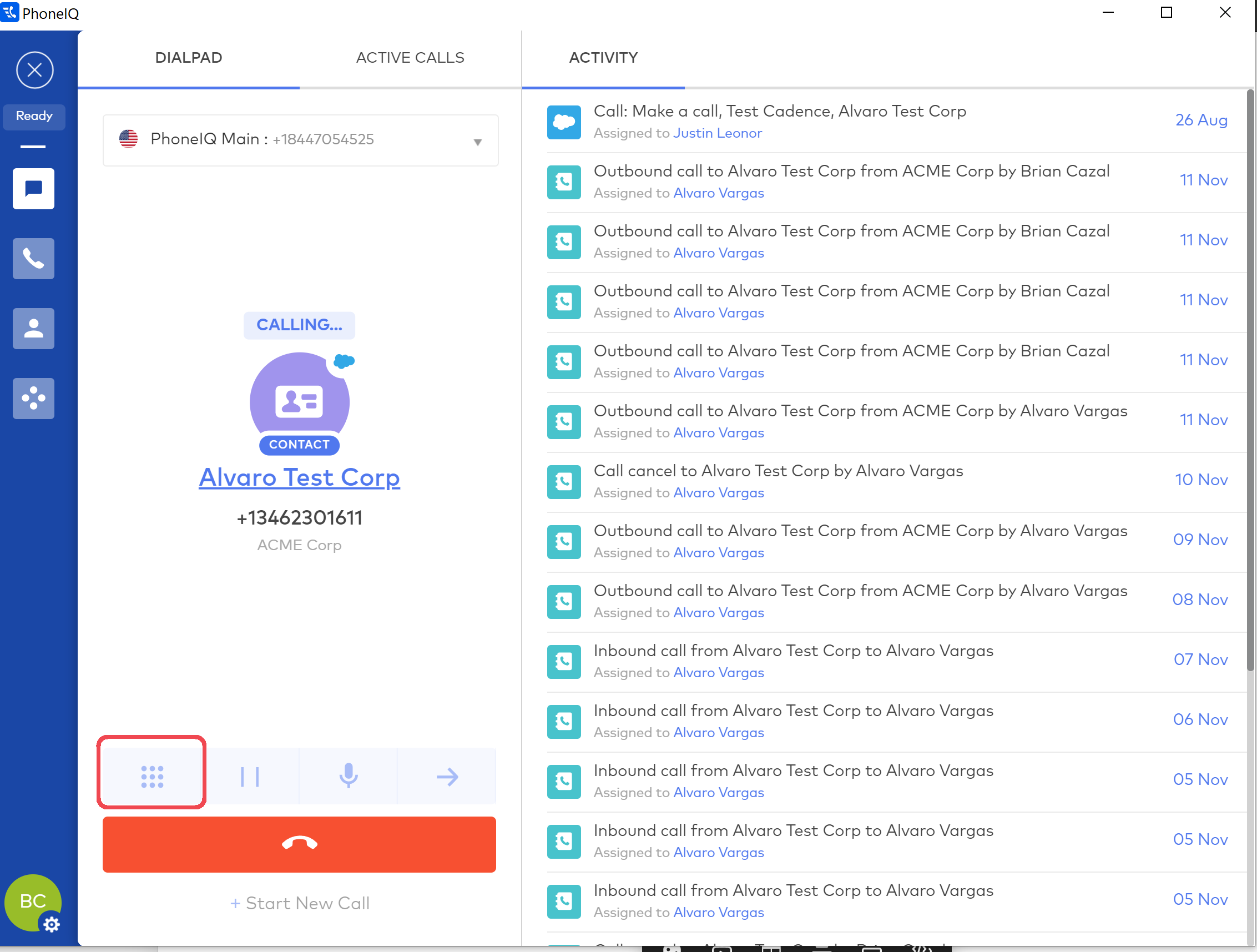
Task: Open the contacts person icon in sidebar
Action: click(x=33, y=329)
